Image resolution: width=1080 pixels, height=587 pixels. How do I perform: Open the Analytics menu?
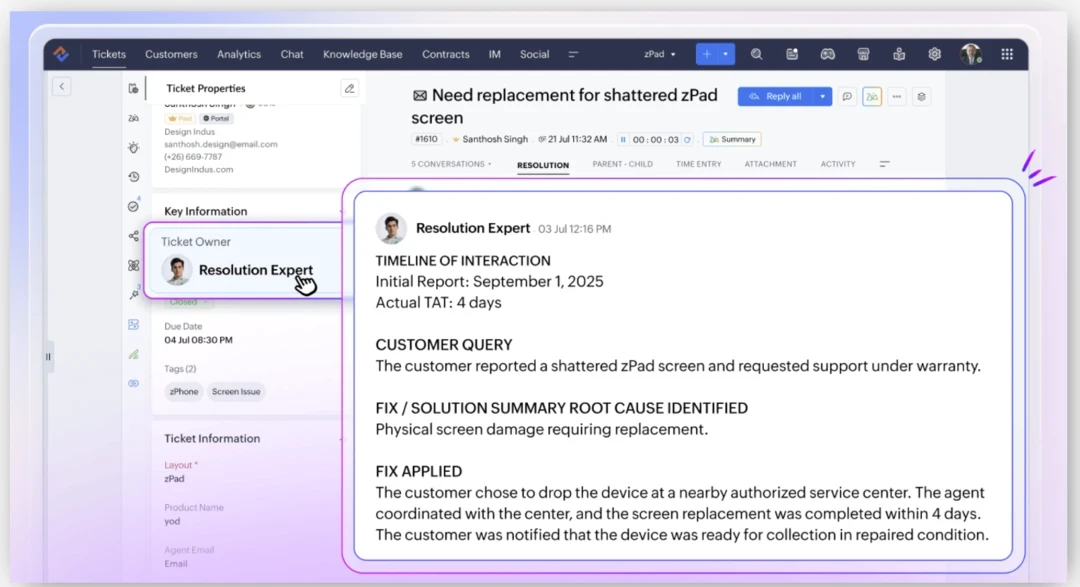click(239, 54)
